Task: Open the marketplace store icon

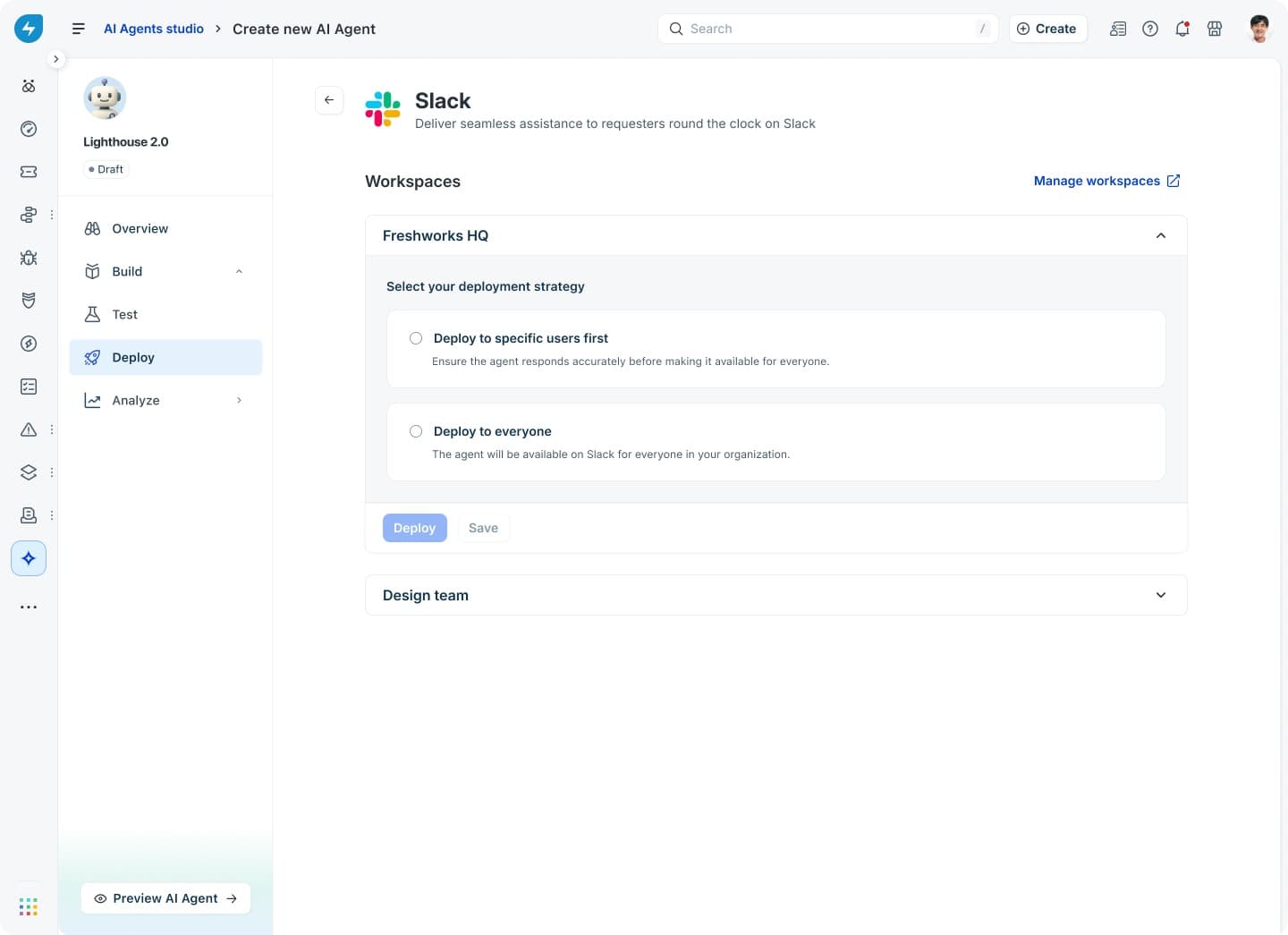Action: pyautogui.click(x=1215, y=29)
